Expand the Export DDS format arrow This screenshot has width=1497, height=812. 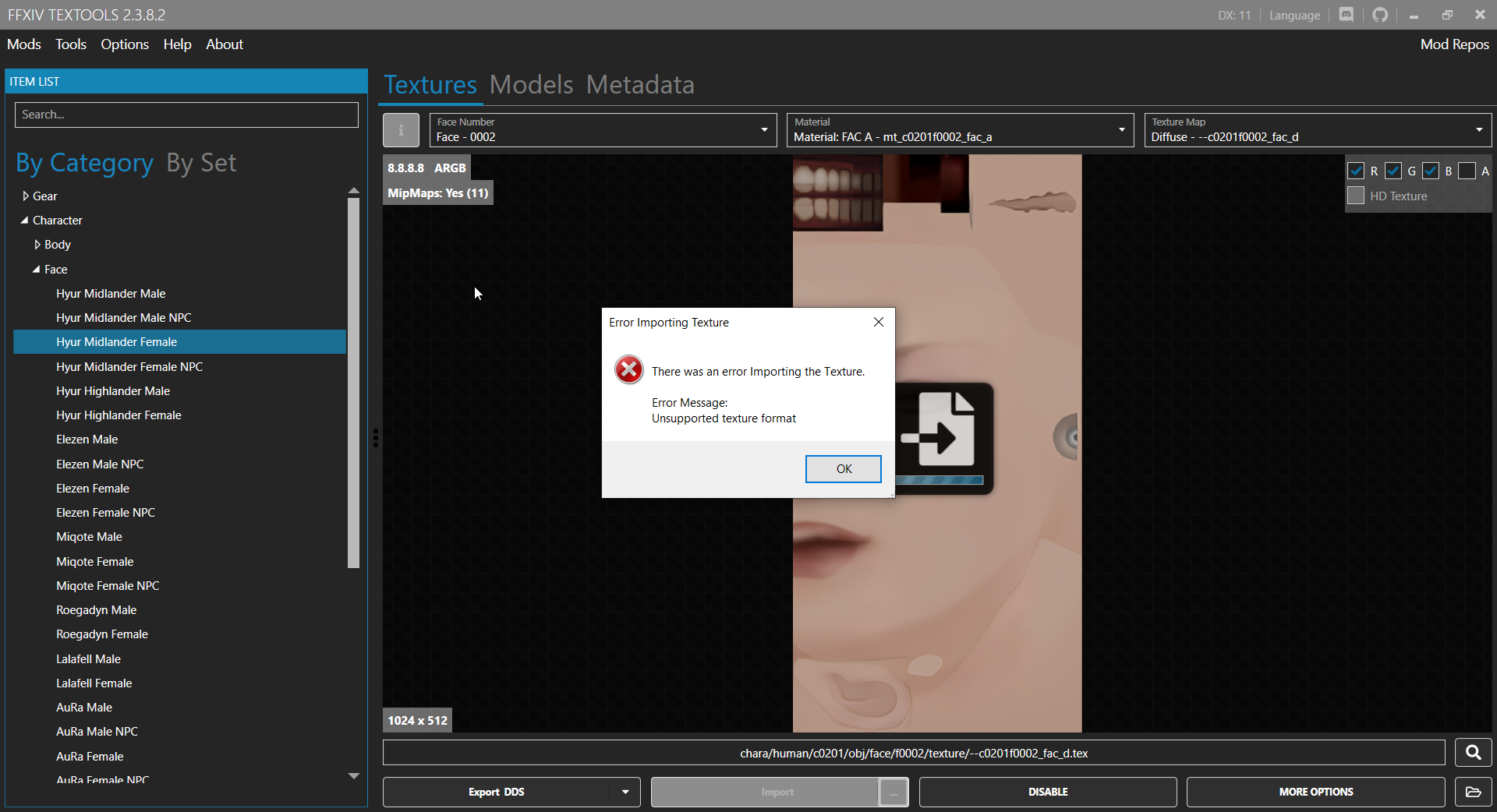point(624,792)
